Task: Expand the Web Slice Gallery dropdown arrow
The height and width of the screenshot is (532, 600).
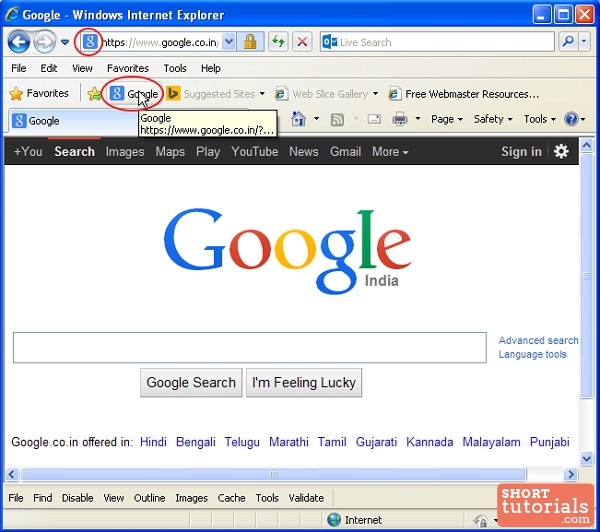Action: [x=375, y=93]
